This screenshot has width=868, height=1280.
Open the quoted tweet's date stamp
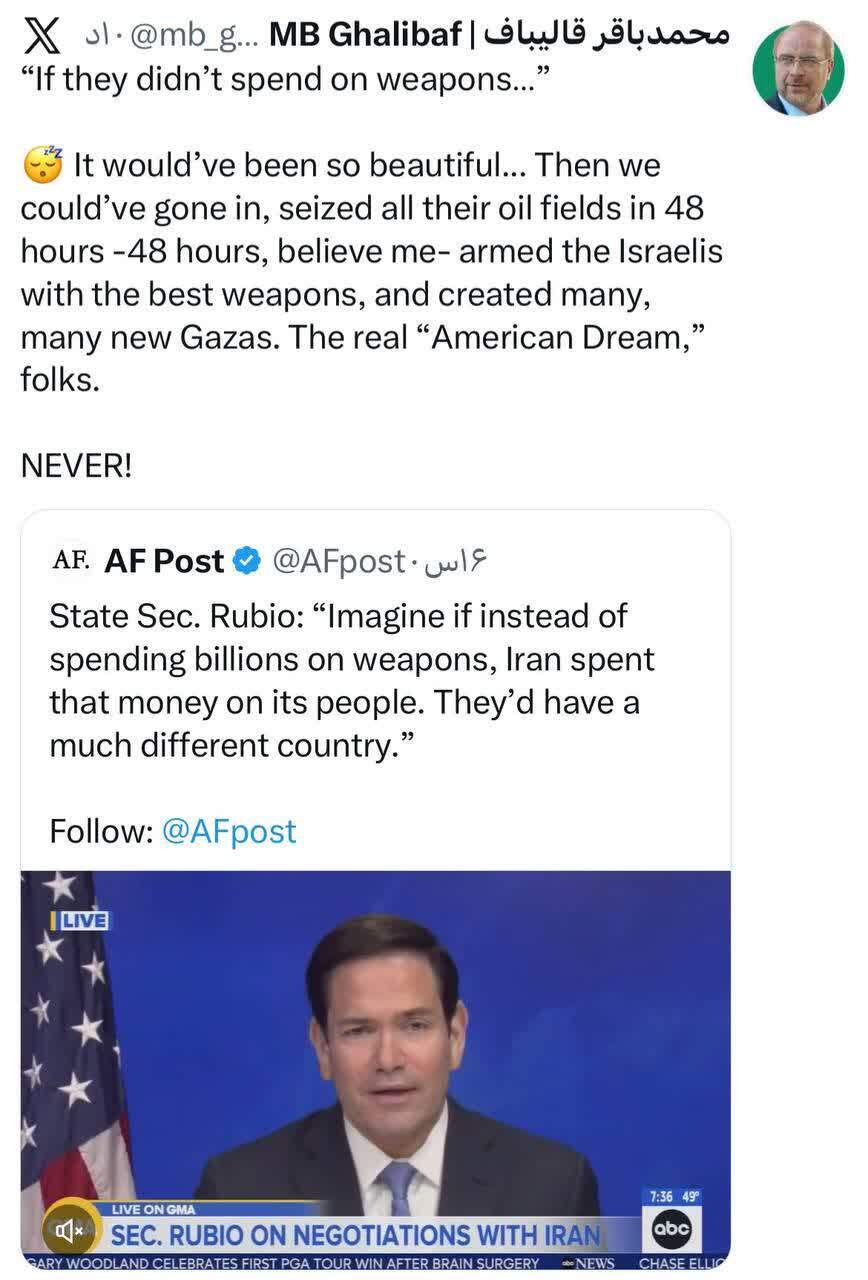[x=456, y=562]
